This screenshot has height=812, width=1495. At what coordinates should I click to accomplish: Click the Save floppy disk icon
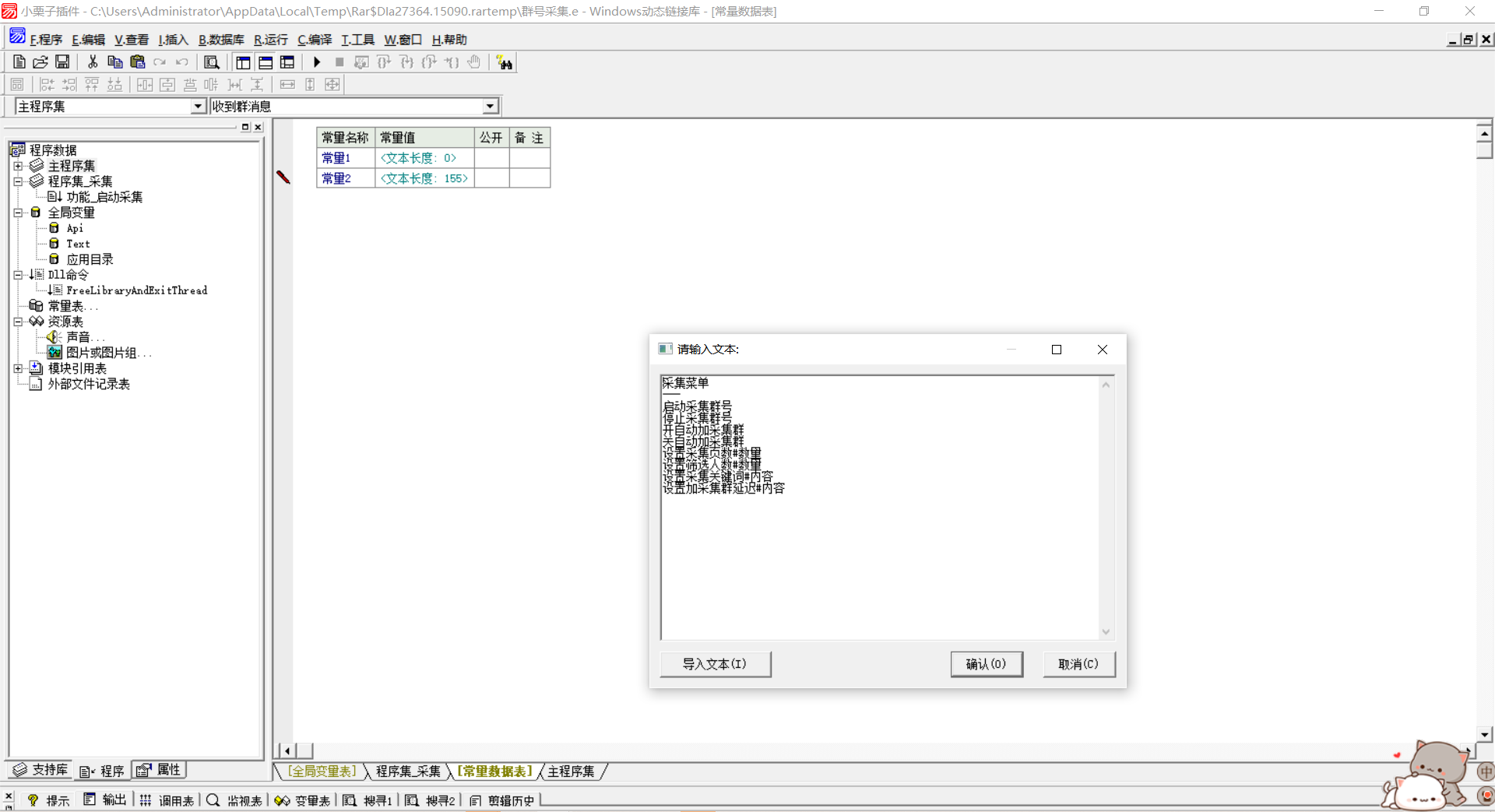point(62,62)
